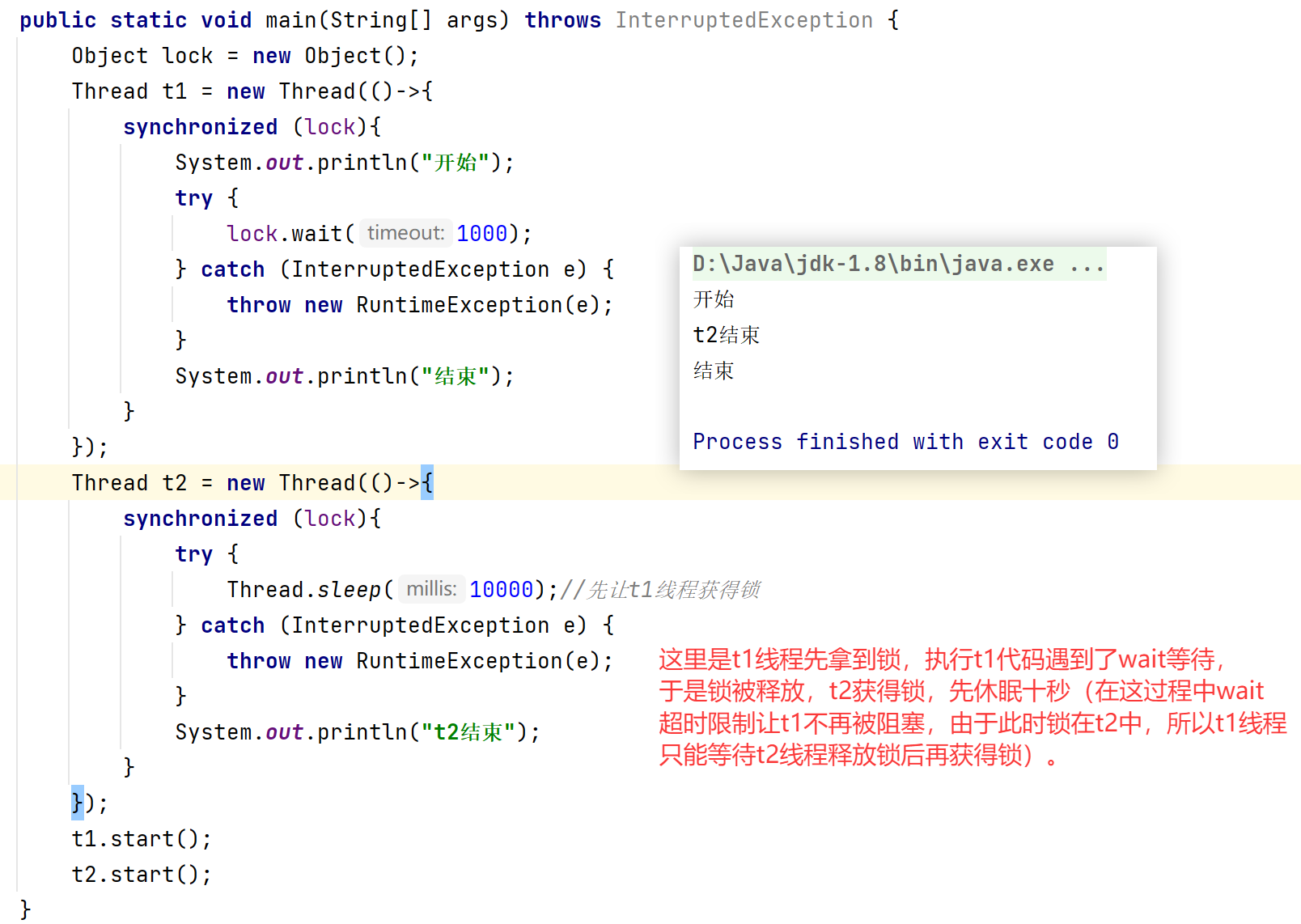Viewport: 1301px width, 924px height.
Task: Click the highlighted closing brace before t1.start()
Action: pos(78,803)
